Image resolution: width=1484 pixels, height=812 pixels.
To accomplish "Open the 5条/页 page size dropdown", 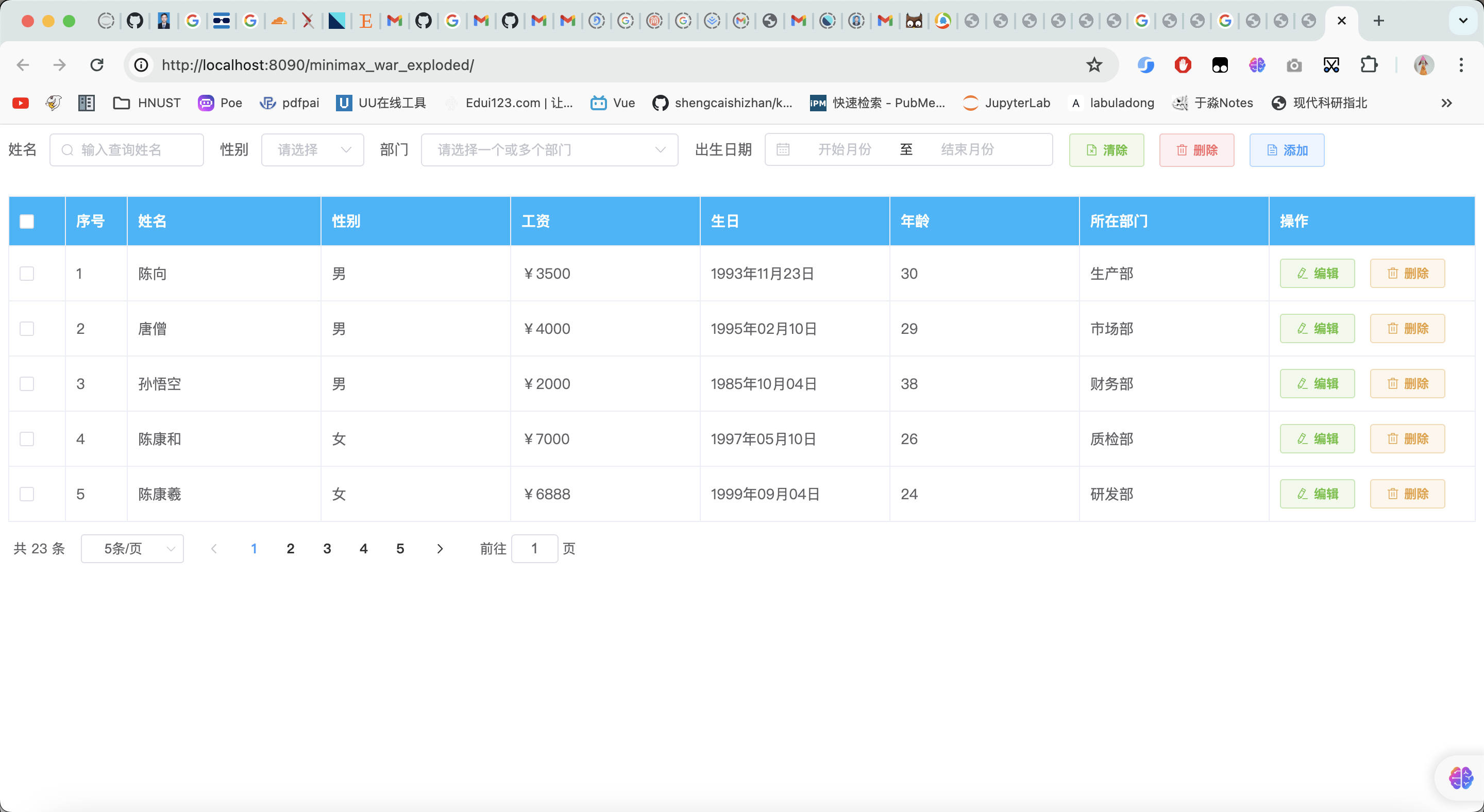I will pos(132,548).
